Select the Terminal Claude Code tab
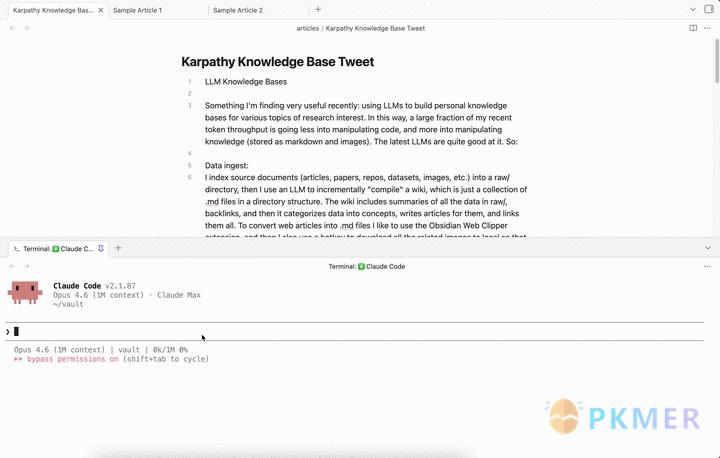The image size is (720, 458). 58,249
